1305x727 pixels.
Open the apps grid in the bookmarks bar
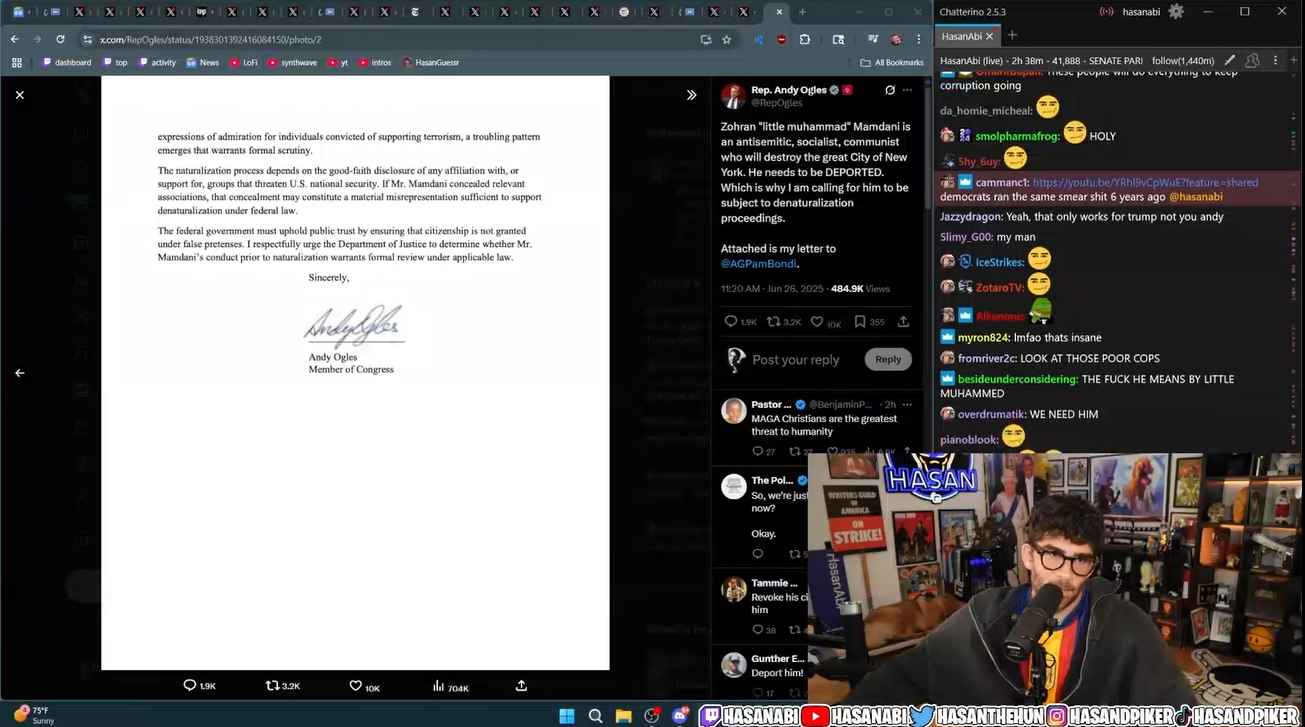pos(16,62)
